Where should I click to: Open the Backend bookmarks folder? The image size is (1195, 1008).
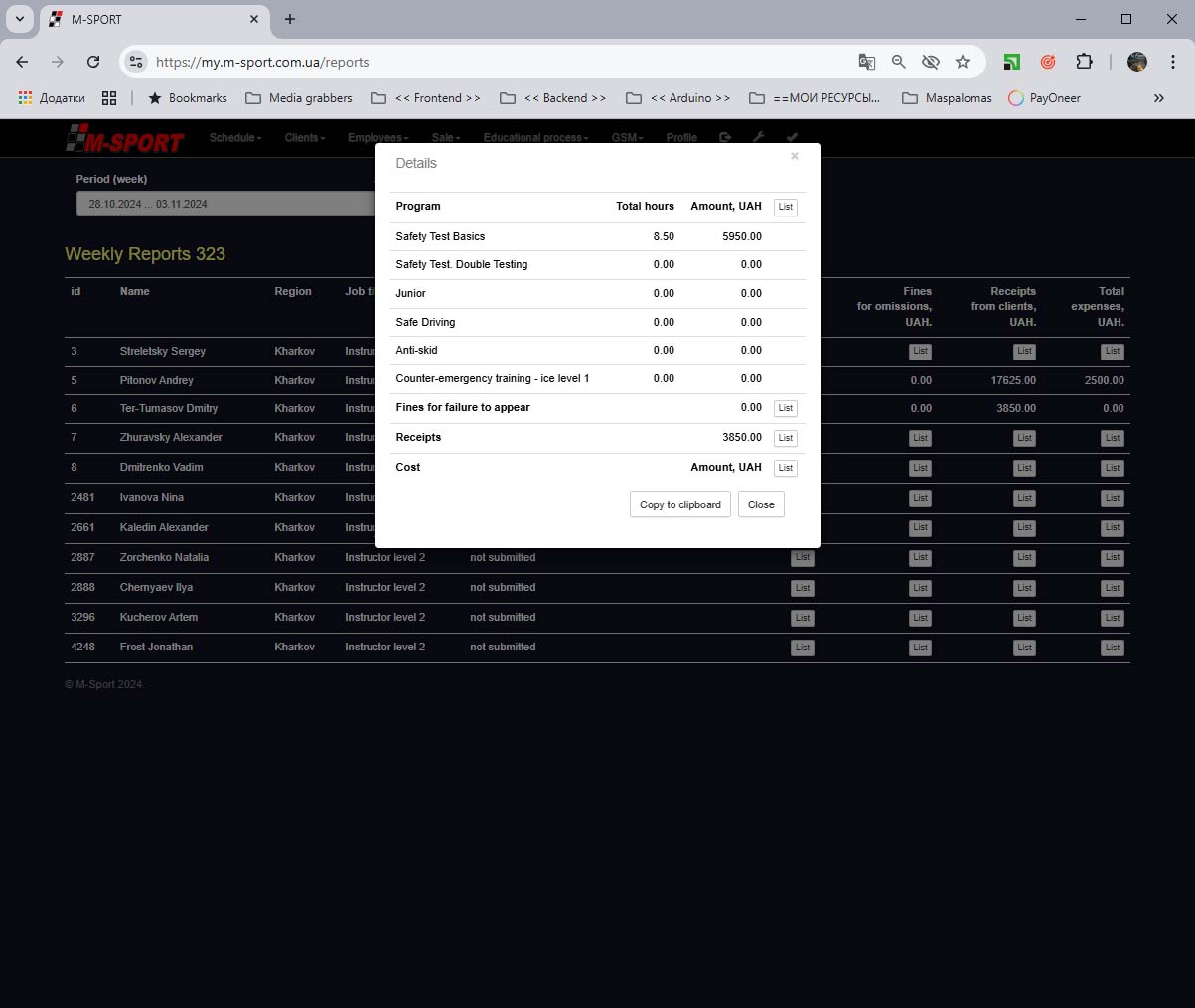552,98
